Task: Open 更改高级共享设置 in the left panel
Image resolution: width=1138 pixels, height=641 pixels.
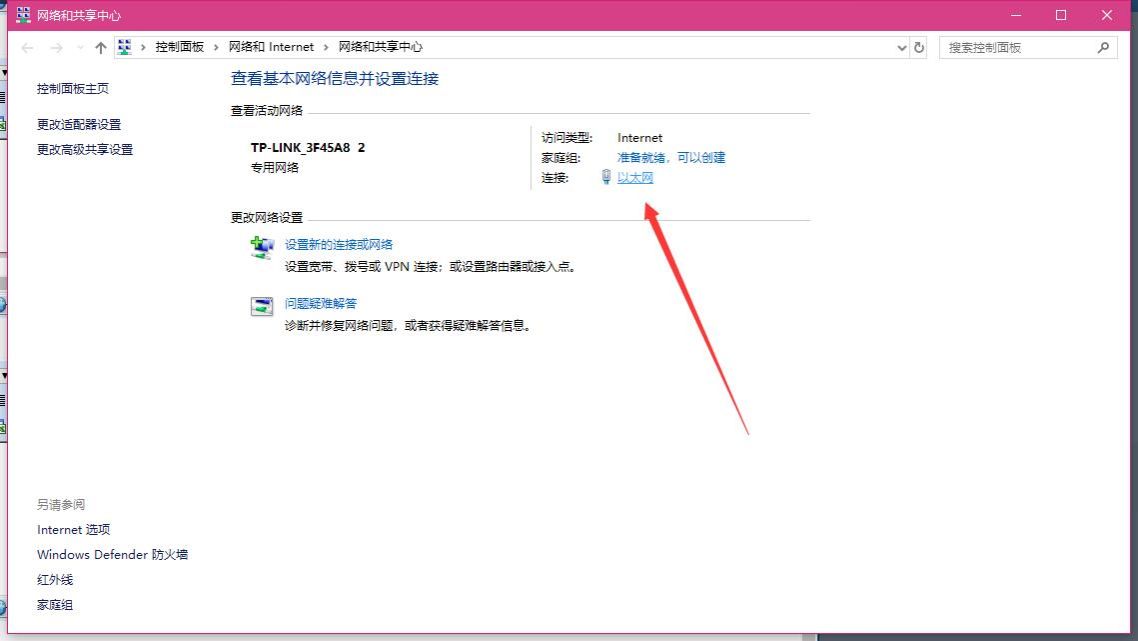Action: point(85,149)
